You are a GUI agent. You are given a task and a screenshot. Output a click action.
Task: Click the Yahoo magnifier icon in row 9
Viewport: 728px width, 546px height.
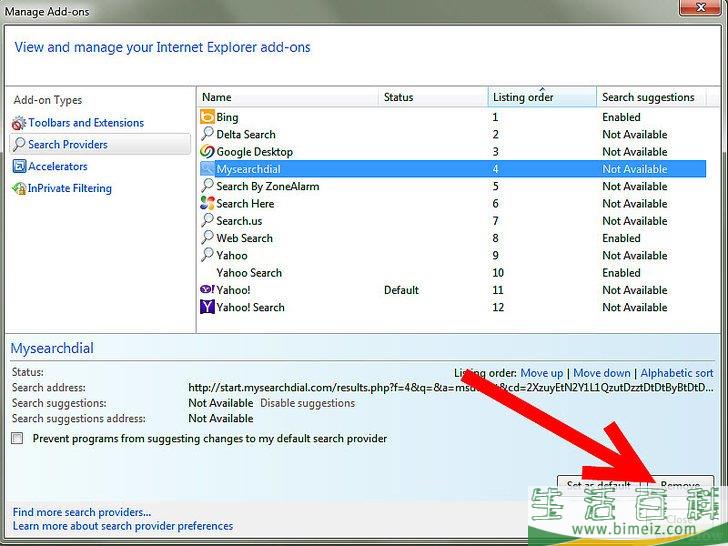[x=207, y=255]
